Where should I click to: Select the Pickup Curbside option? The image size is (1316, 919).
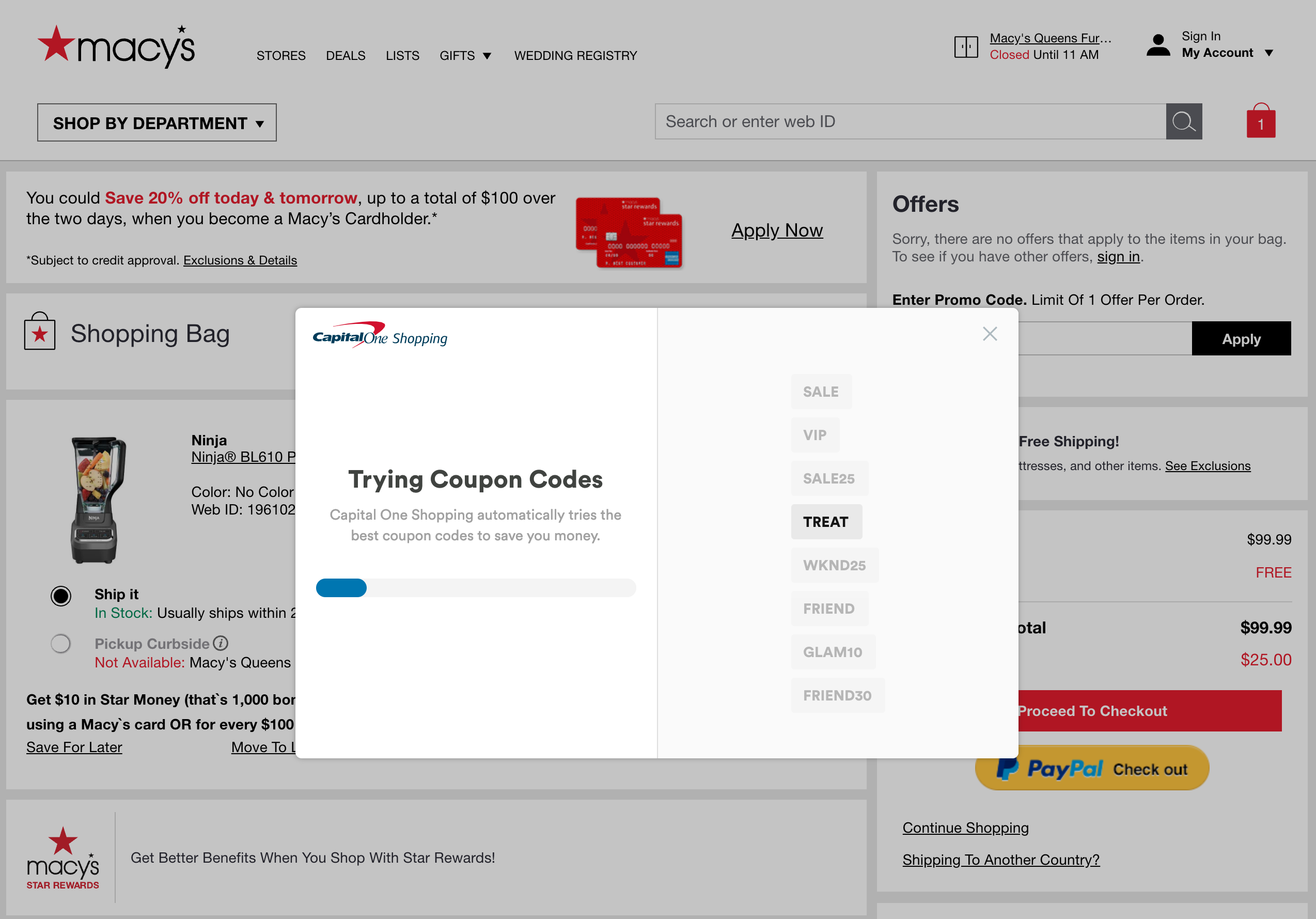tap(60, 643)
